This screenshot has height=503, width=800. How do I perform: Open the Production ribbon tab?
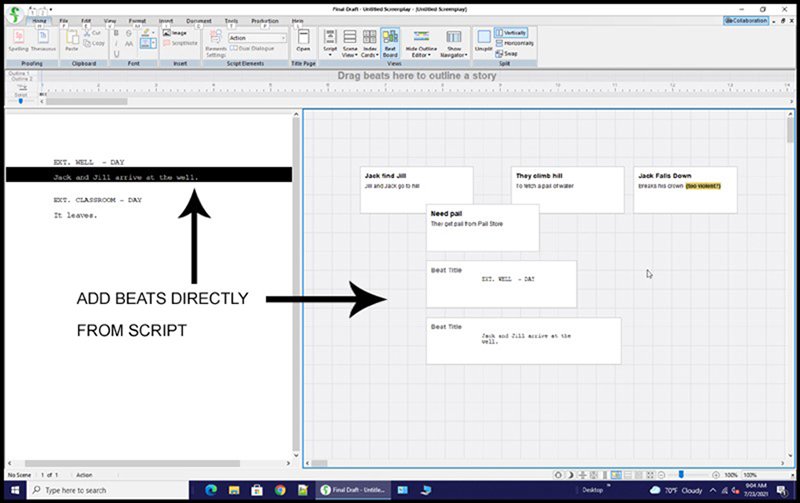[x=265, y=20]
